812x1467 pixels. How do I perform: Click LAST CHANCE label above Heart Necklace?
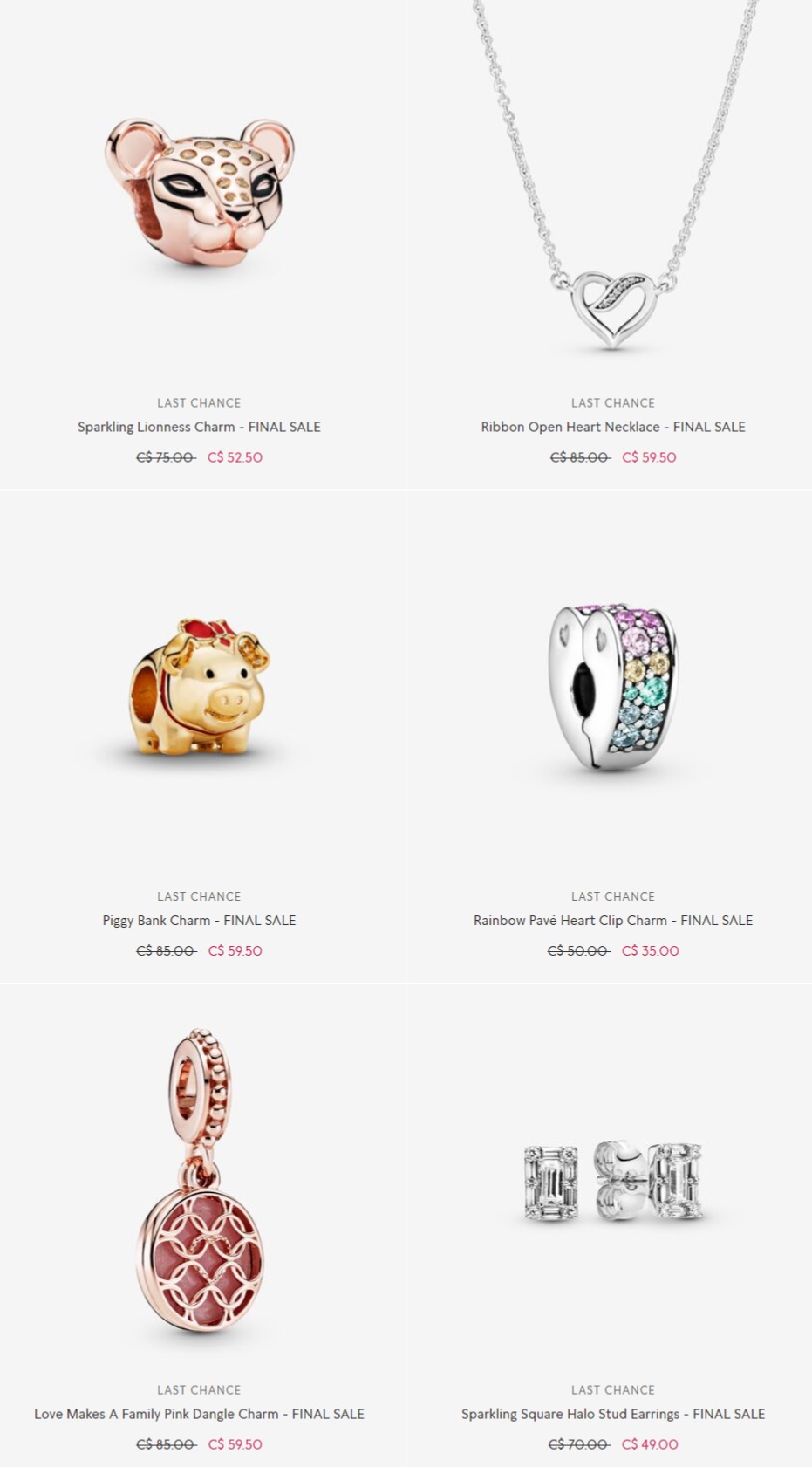[613, 402]
